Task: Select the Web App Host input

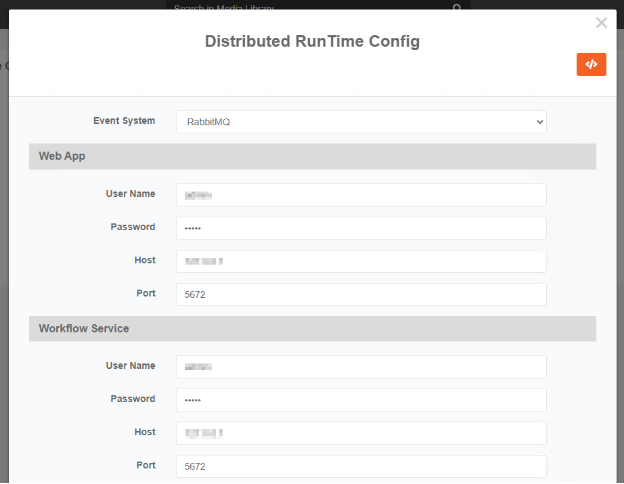Action: [x=361, y=261]
